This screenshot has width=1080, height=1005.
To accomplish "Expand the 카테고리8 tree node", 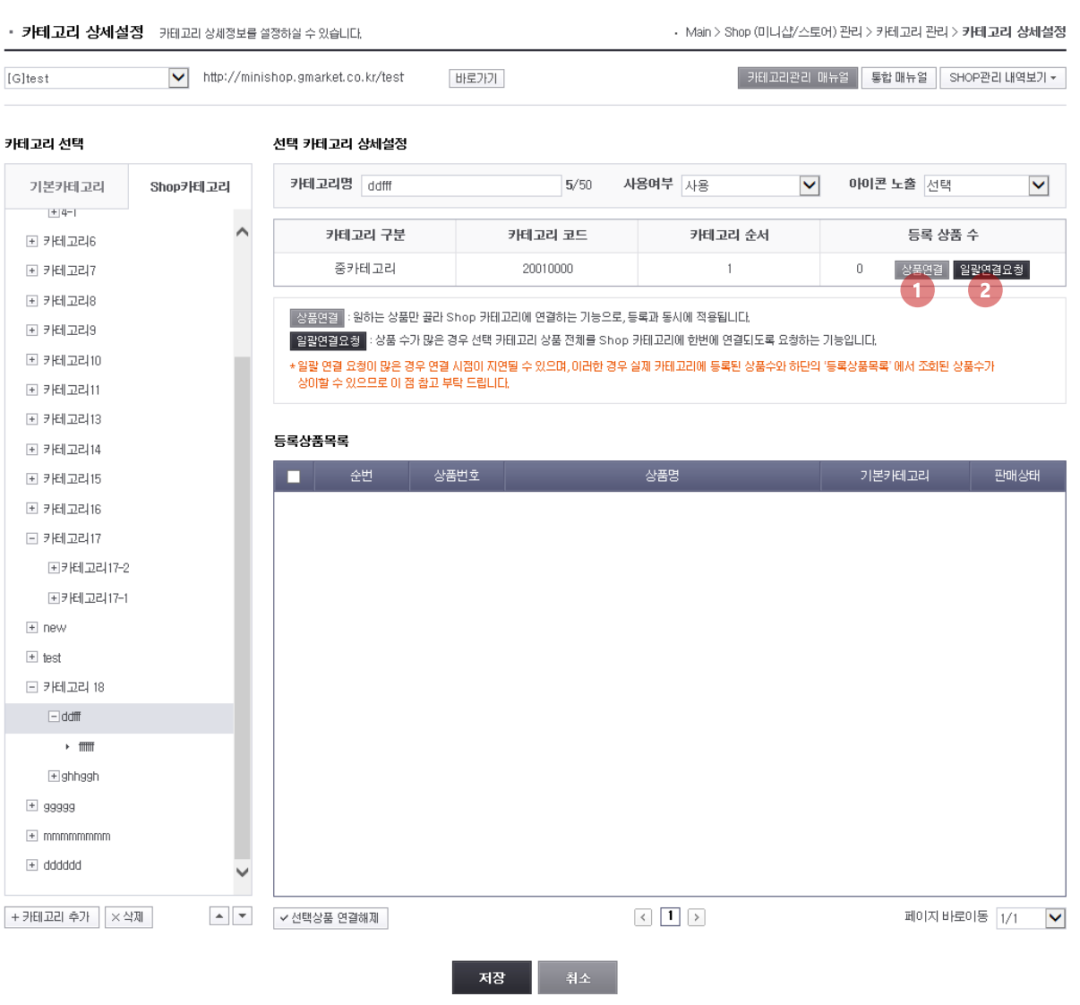I will point(32,301).
